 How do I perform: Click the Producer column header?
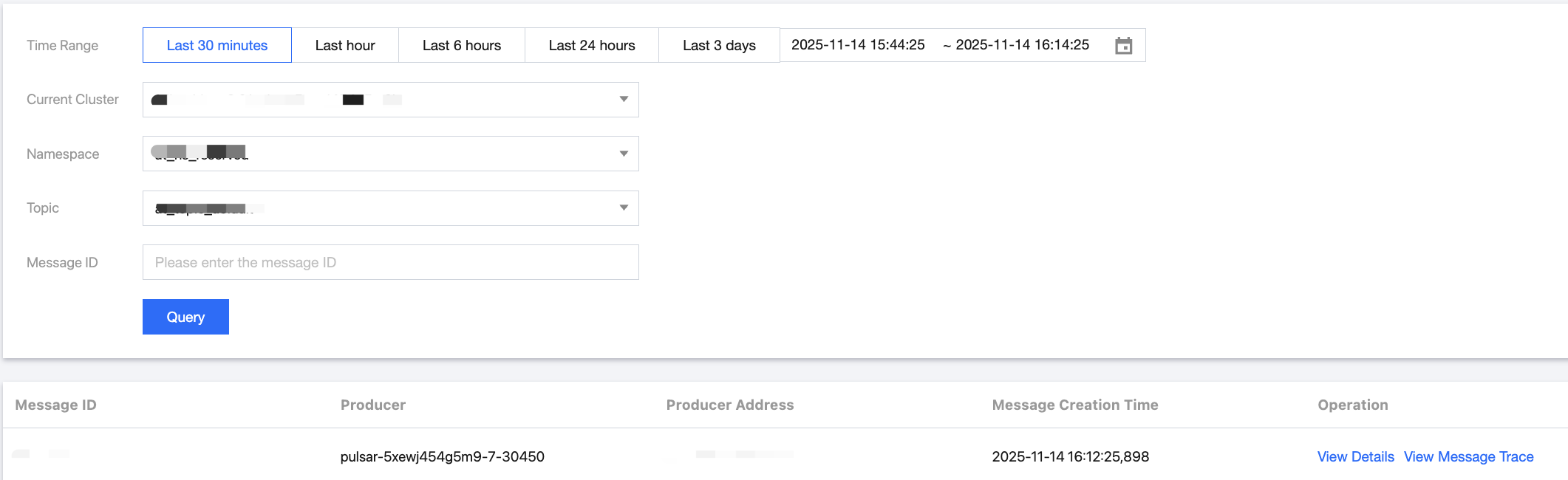pyautogui.click(x=373, y=405)
